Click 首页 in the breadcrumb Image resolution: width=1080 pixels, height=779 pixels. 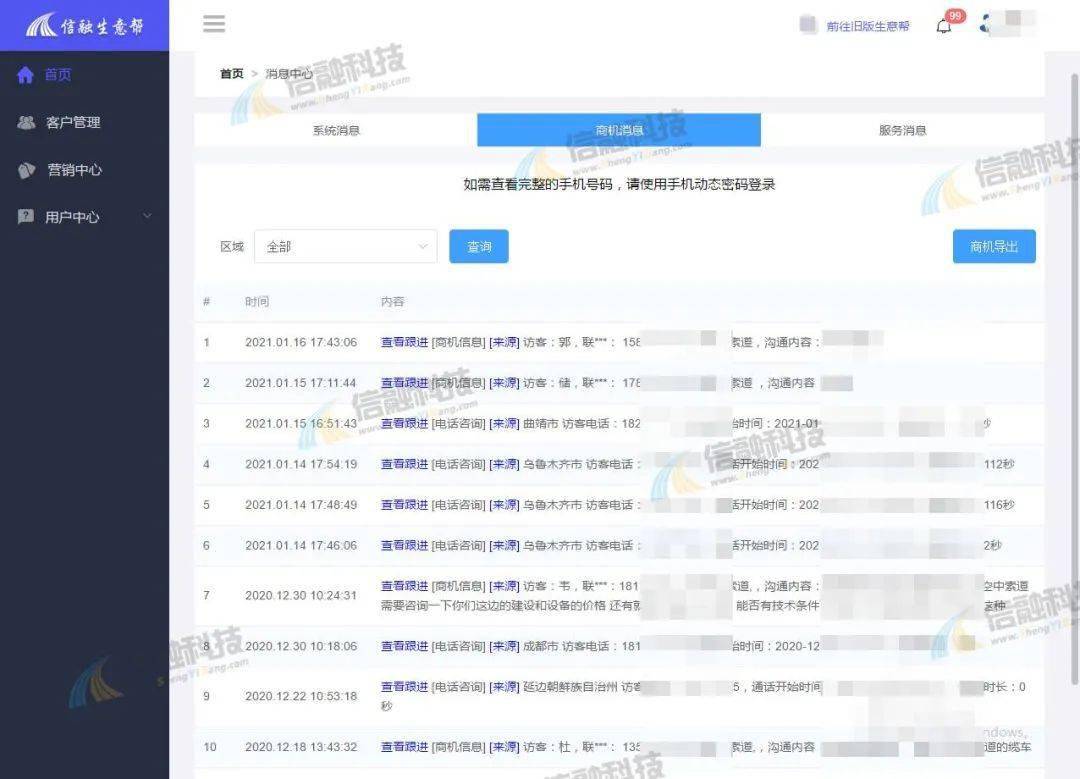(231, 74)
